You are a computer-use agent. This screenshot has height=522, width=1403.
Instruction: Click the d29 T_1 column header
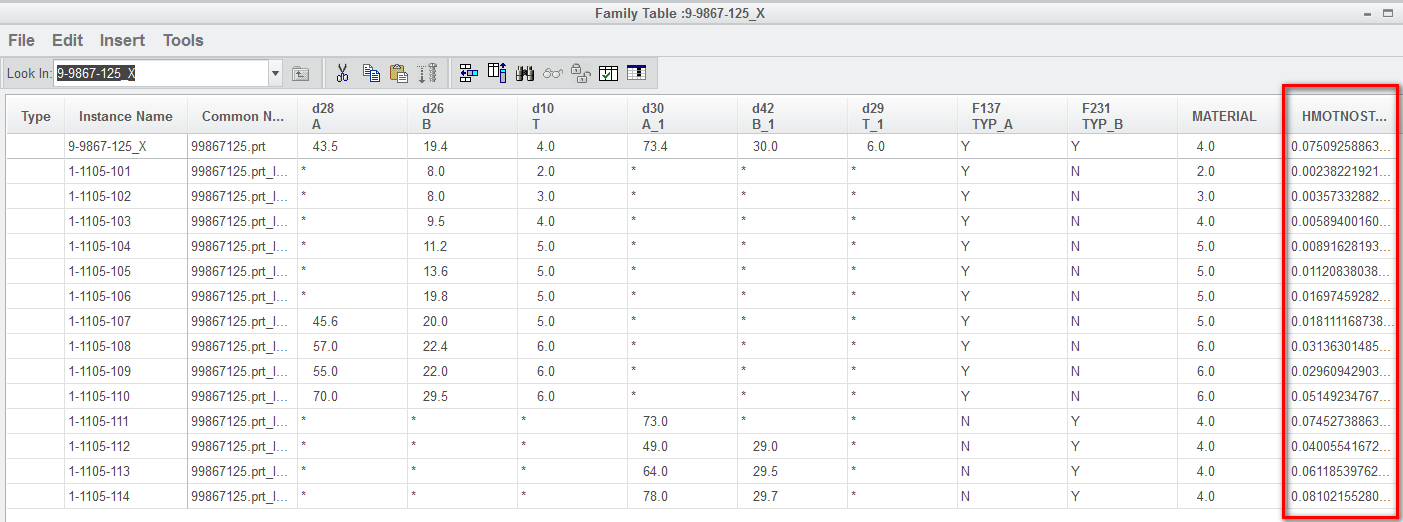(x=902, y=116)
